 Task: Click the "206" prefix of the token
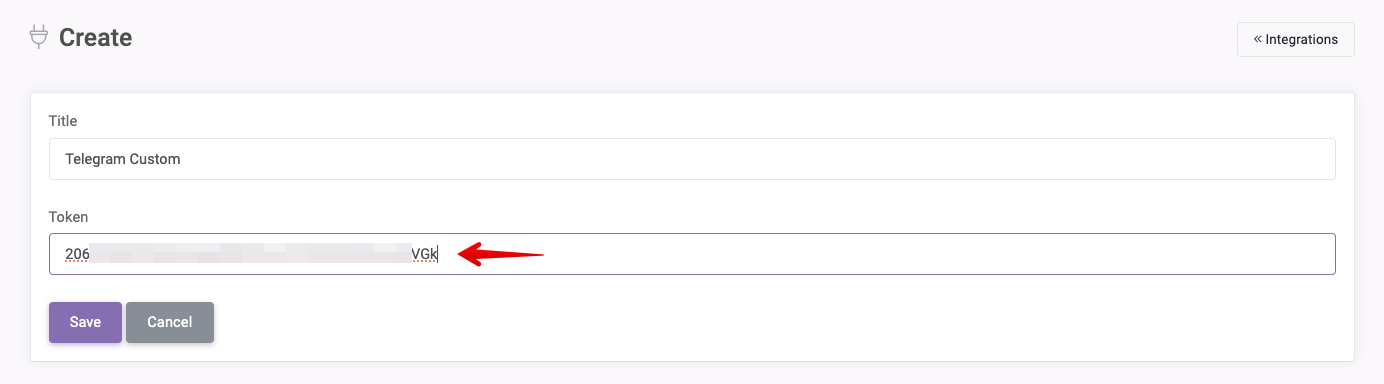tap(77, 254)
